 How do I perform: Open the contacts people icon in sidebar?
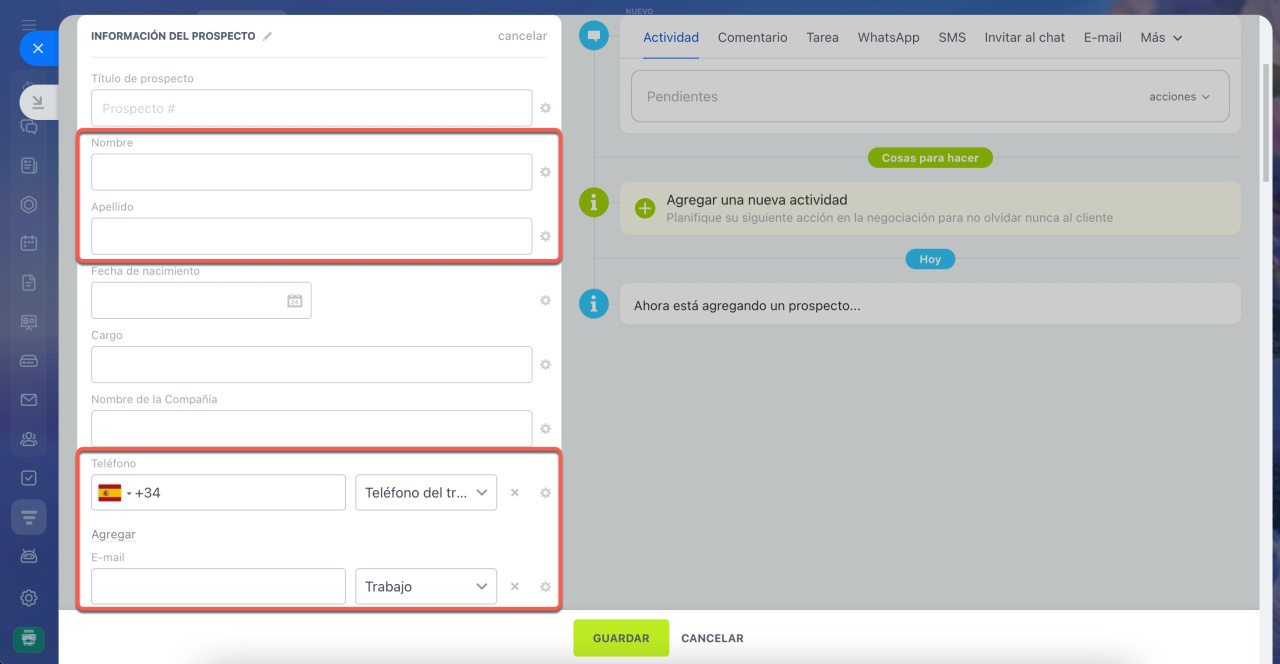pyautogui.click(x=29, y=439)
